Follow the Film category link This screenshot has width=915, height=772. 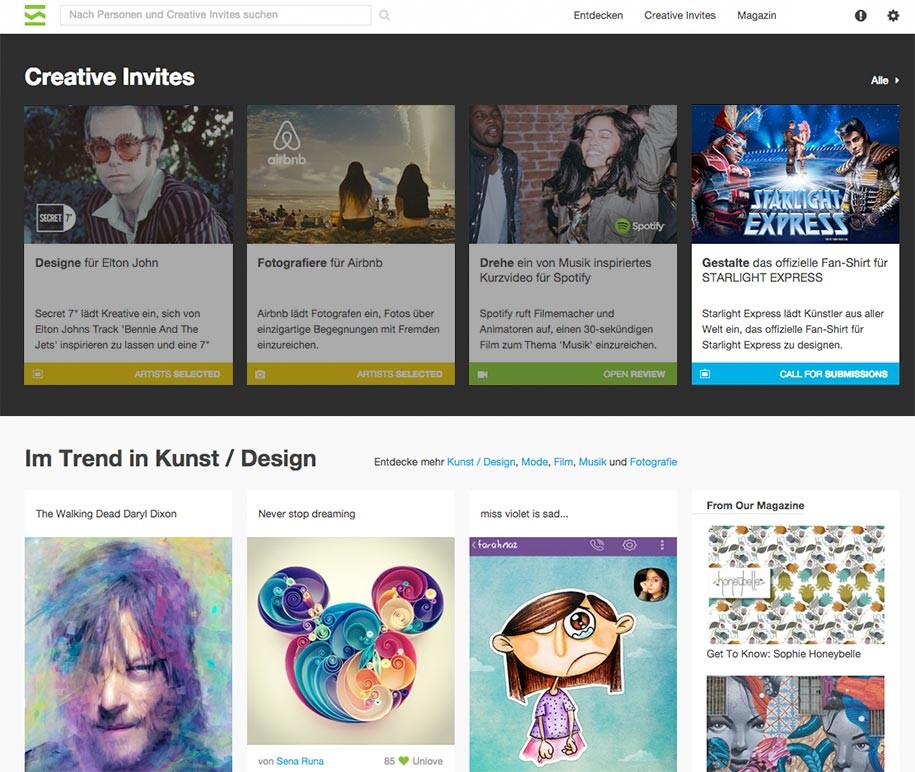point(563,462)
